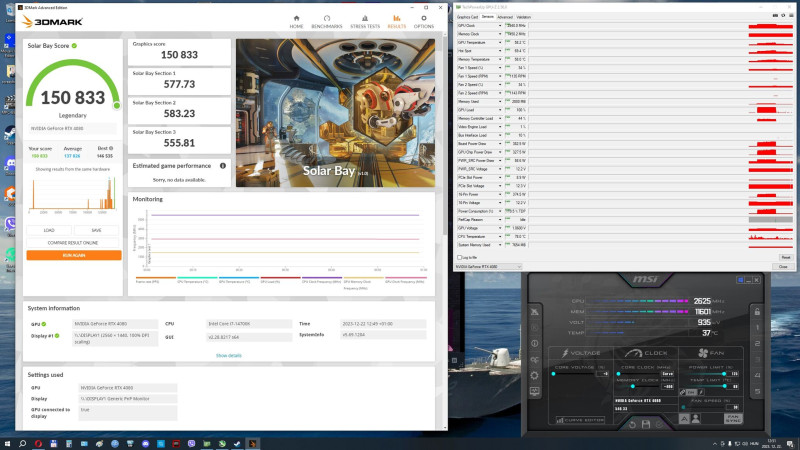
Task: Click the Windows Start button
Action: point(7,444)
